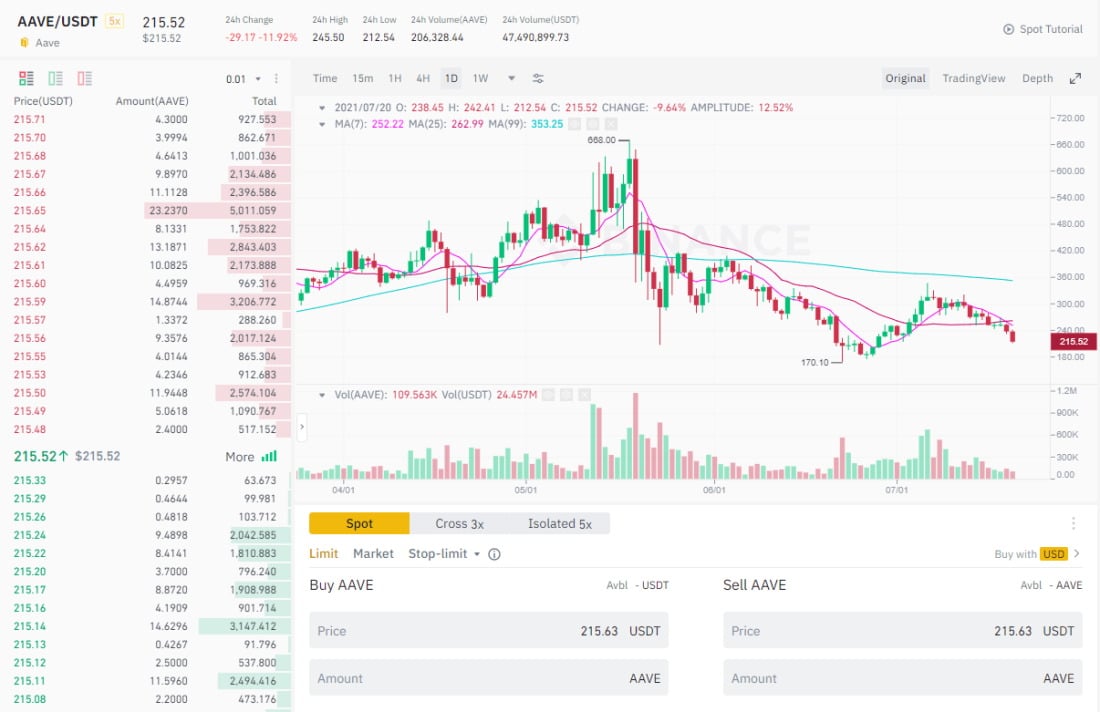Switch chart to 1H interval
This screenshot has width=1100, height=712.
(x=395, y=79)
